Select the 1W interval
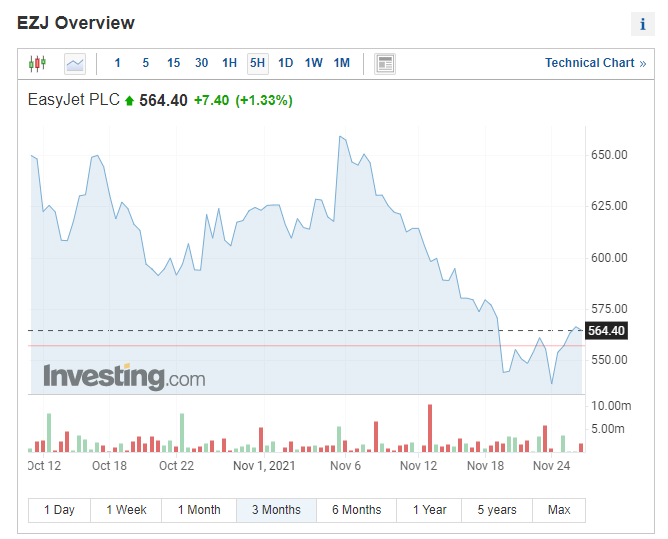 click(314, 63)
